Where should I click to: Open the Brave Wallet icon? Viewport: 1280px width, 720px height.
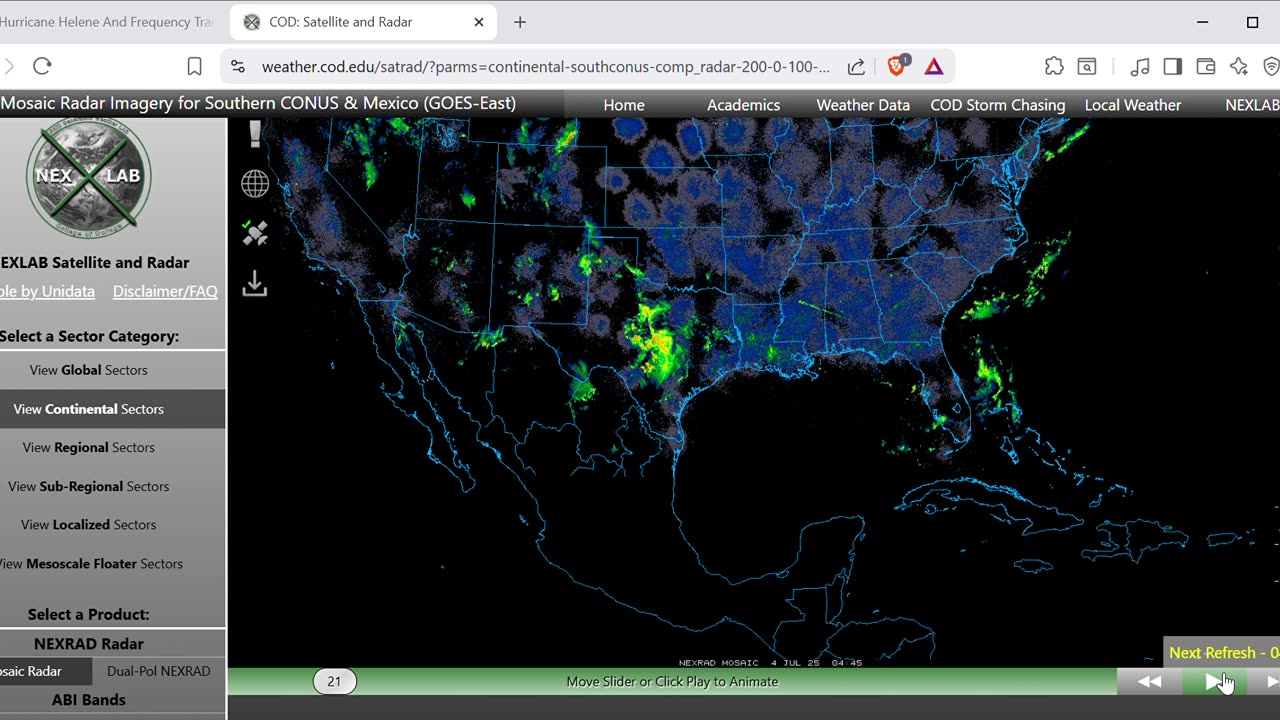click(x=1205, y=66)
